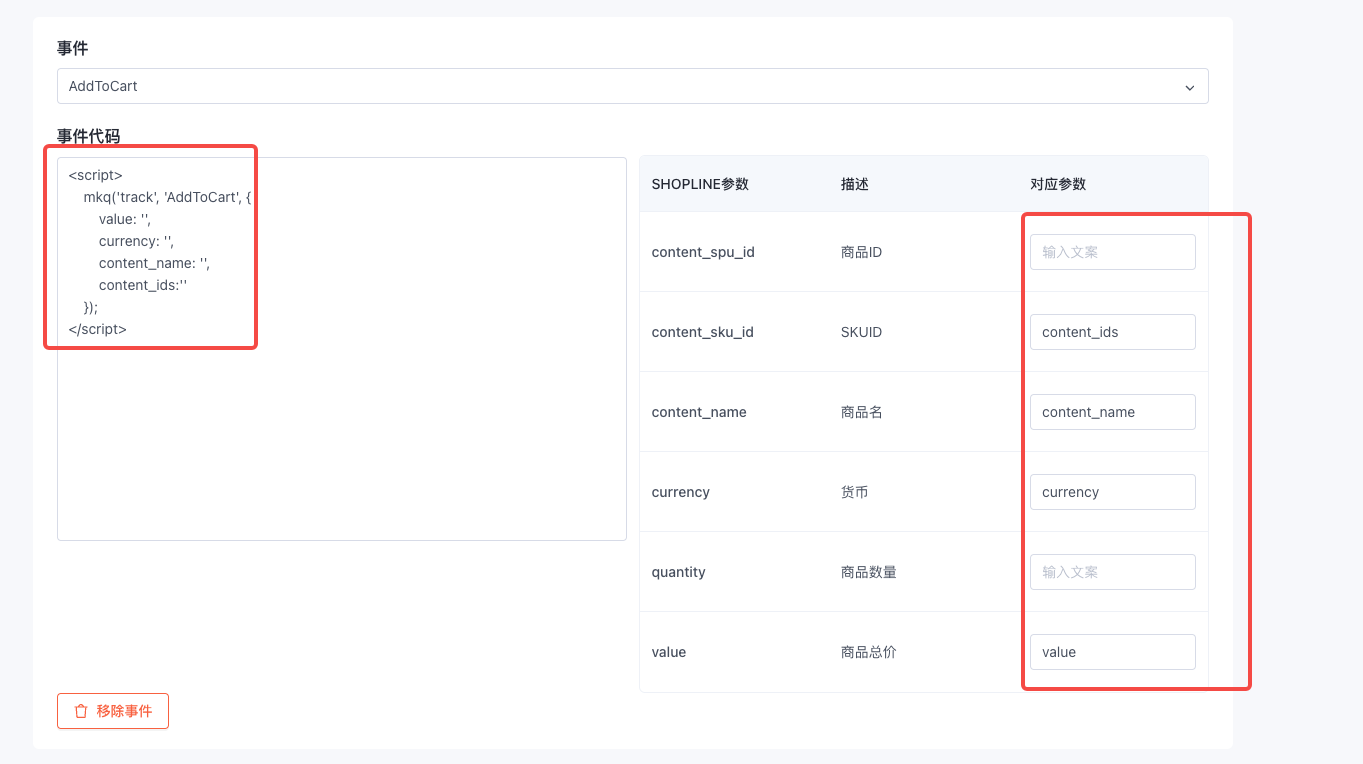Click the content_spu_id parameter cell
The height and width of the screenshot is (764, 1363).
[703, 252]
